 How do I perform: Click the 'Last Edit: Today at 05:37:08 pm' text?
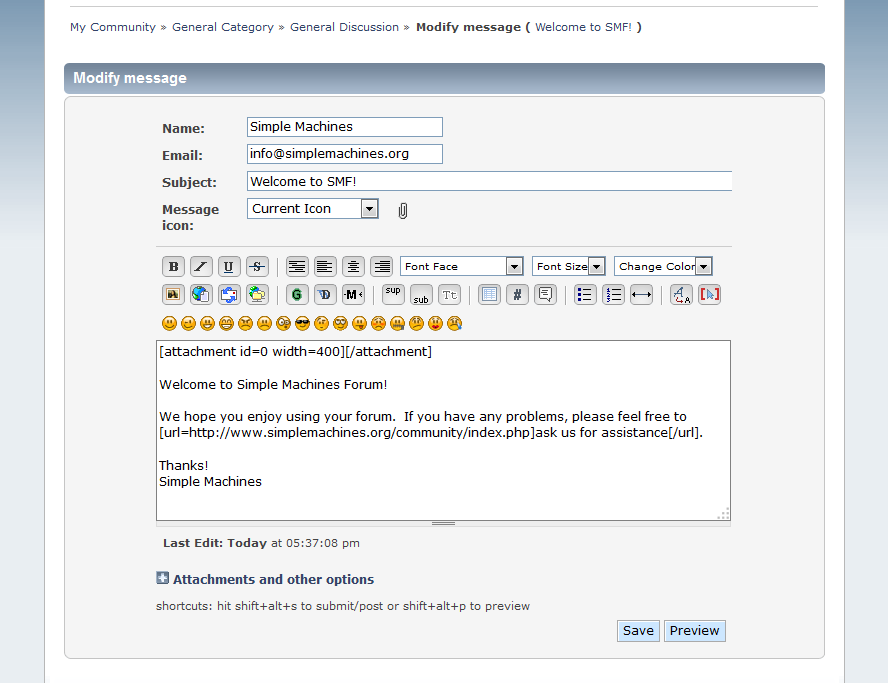[x=261, y=543]
